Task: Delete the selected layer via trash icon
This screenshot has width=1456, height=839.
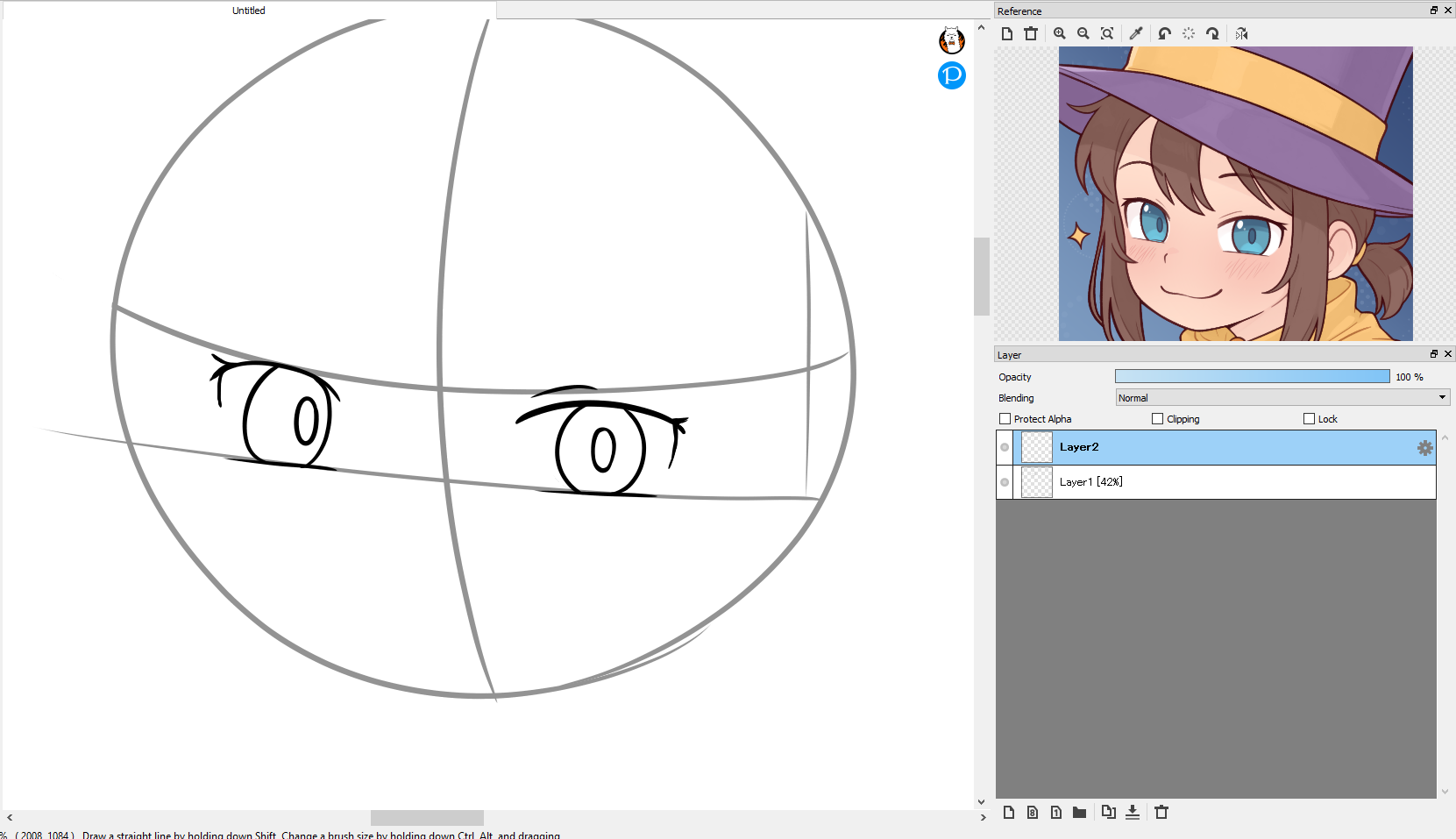Action: [x=1161, y=813]
